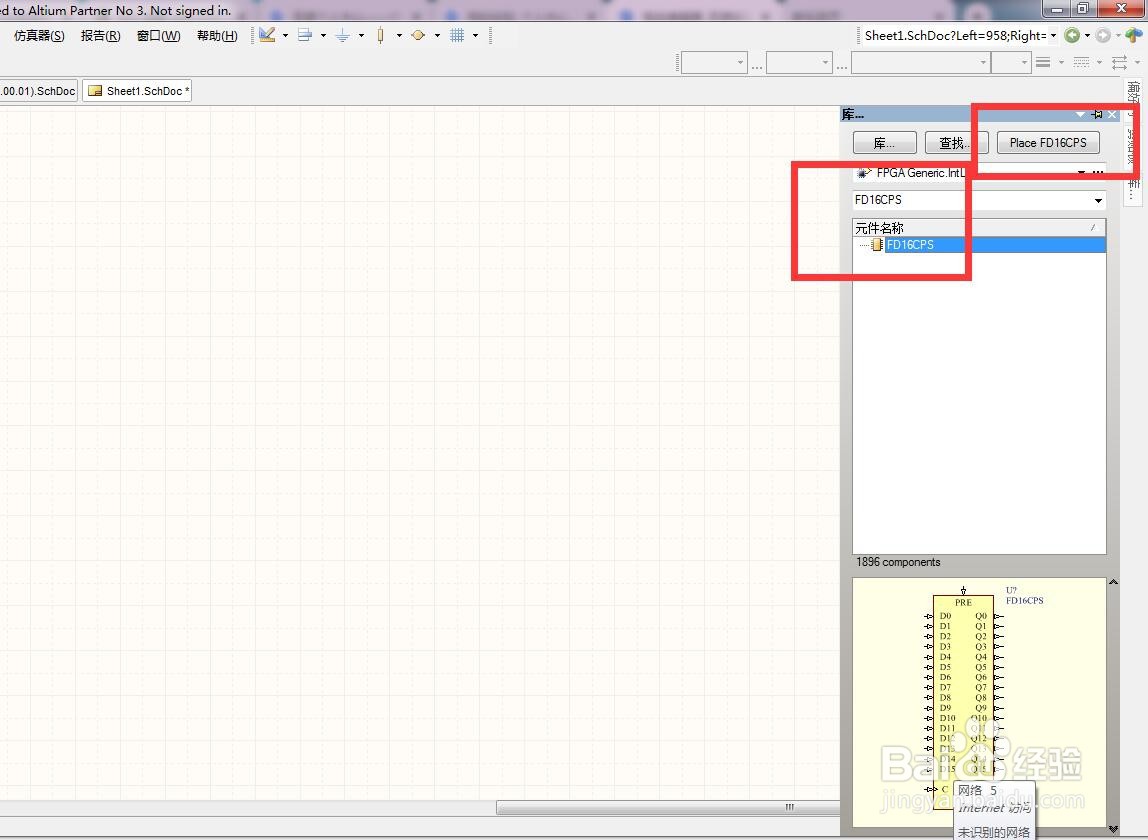1148x840 pixels.
Task: Open the home page icon in navigation bar
Action: pyautogui.click(x=1133, y=35)
